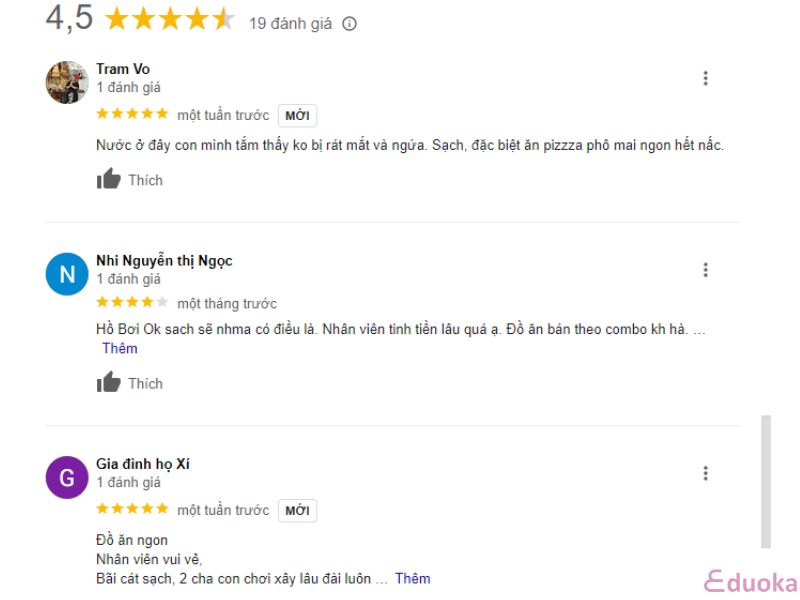Open three-dot menu for Nhi Nguyễn thị Ngọc's review
Image resolution: width=800 pixels, height=600 pixels.
pos(706,270)
